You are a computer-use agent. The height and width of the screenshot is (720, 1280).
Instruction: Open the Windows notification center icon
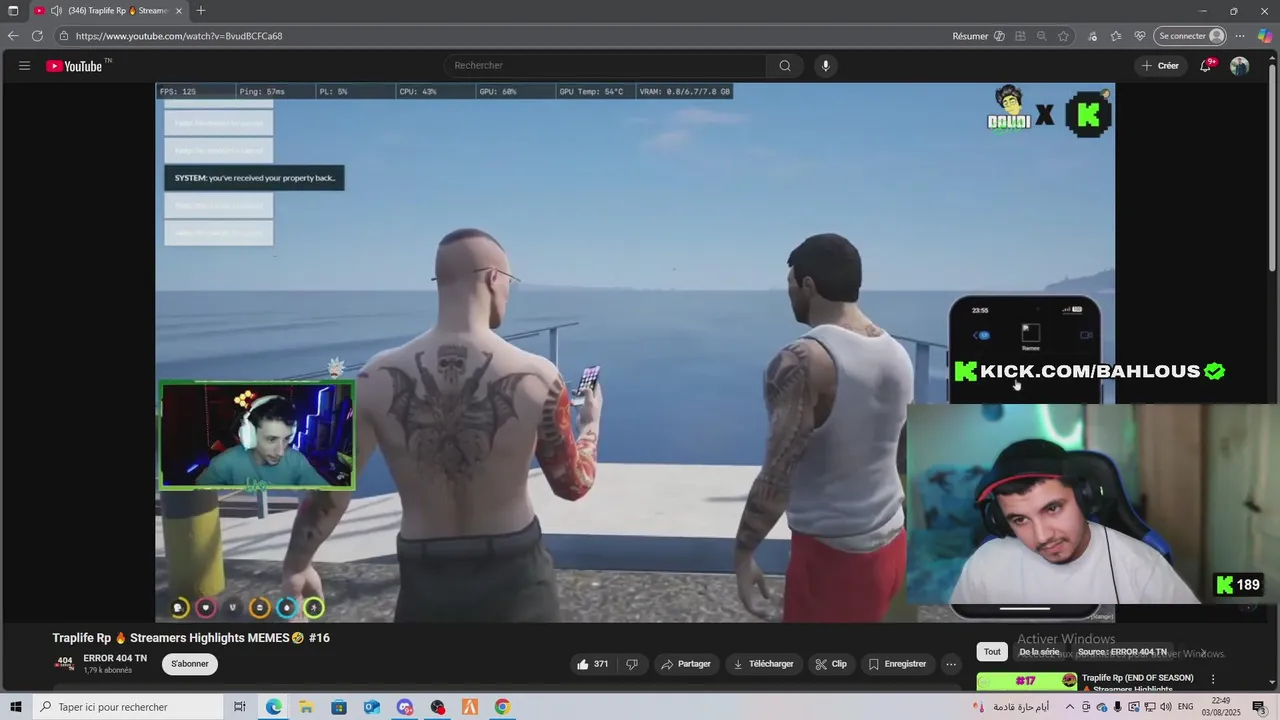1259,707
